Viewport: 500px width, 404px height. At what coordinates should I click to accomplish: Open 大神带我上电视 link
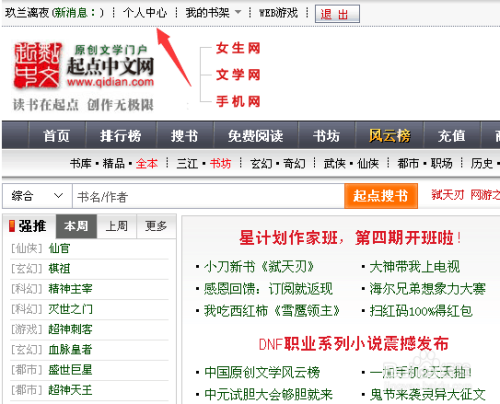pos(415,267)
